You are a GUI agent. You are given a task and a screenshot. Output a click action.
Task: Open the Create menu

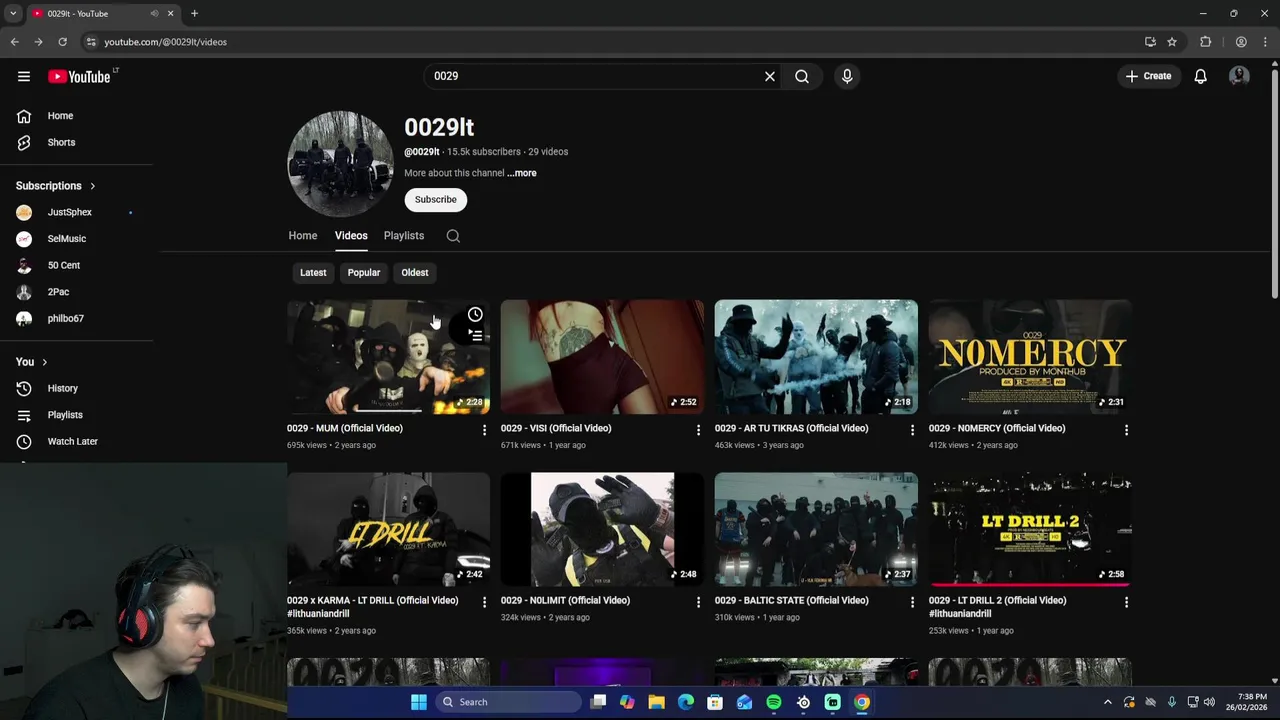(x=1148, y=76)
